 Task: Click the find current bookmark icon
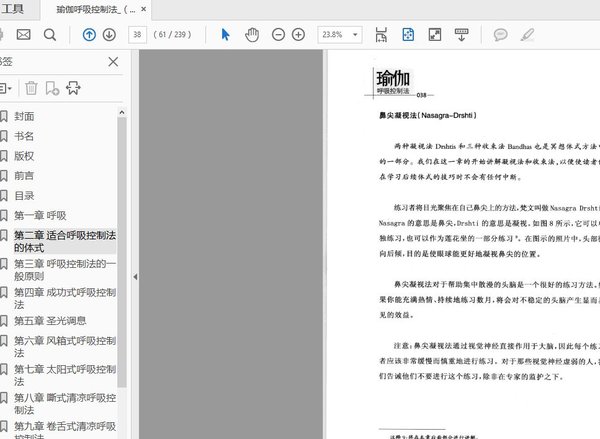pyautogui.click(x=73, y=88)
